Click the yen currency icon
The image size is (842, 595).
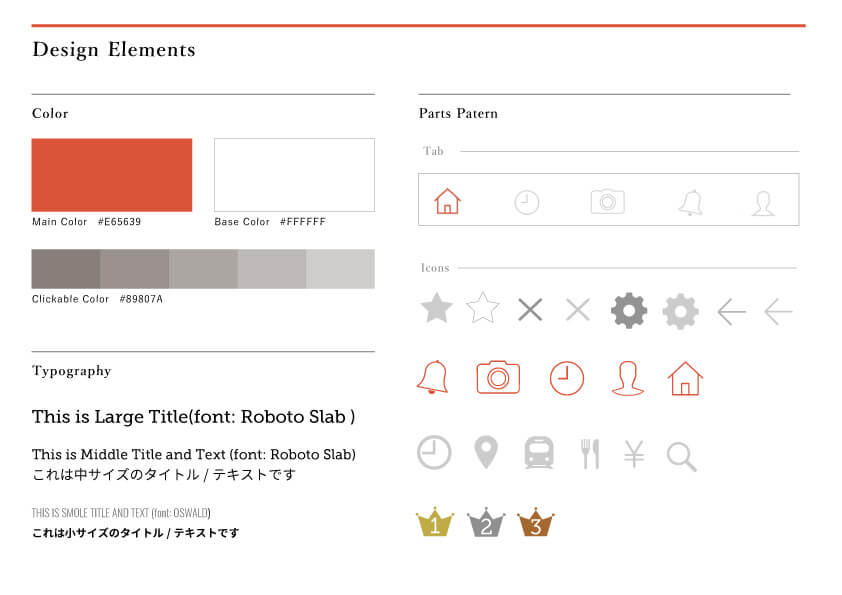634,454
